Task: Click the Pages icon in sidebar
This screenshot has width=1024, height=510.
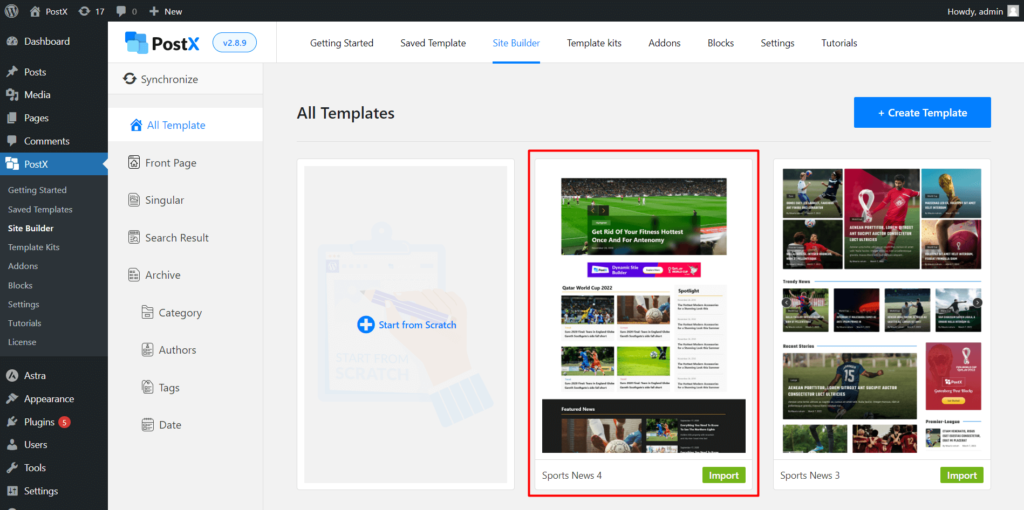Action: point(12,118)
